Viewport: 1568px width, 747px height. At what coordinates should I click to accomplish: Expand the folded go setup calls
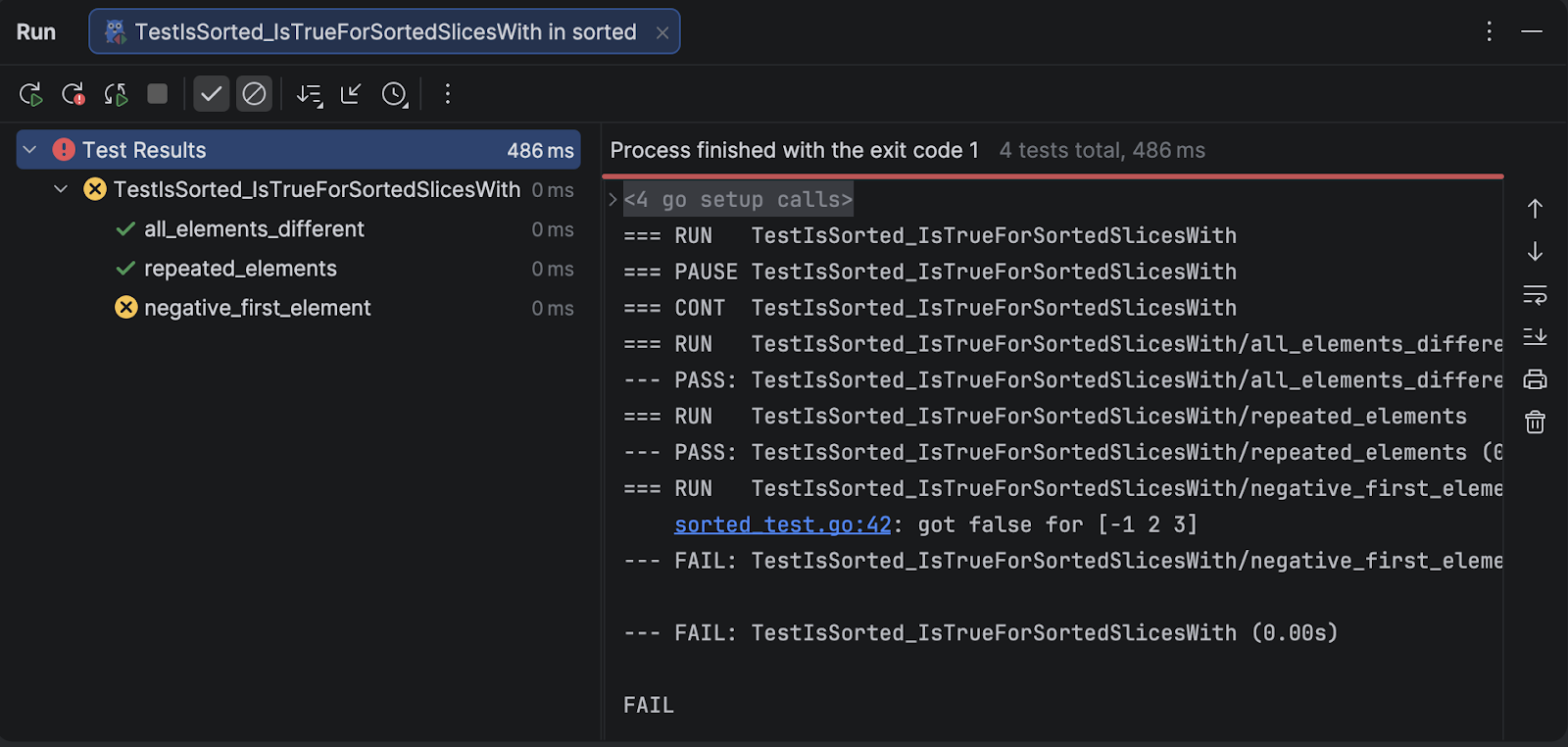613,200
